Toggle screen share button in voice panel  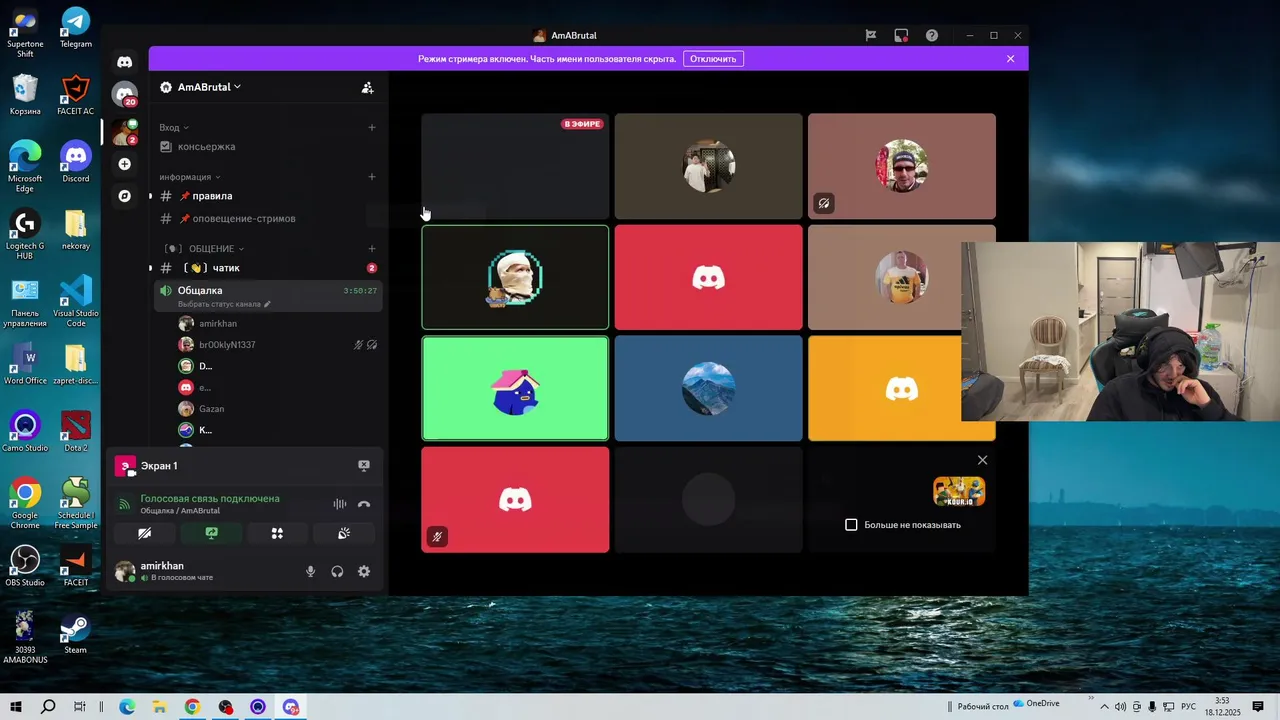(x=211, y=534)
